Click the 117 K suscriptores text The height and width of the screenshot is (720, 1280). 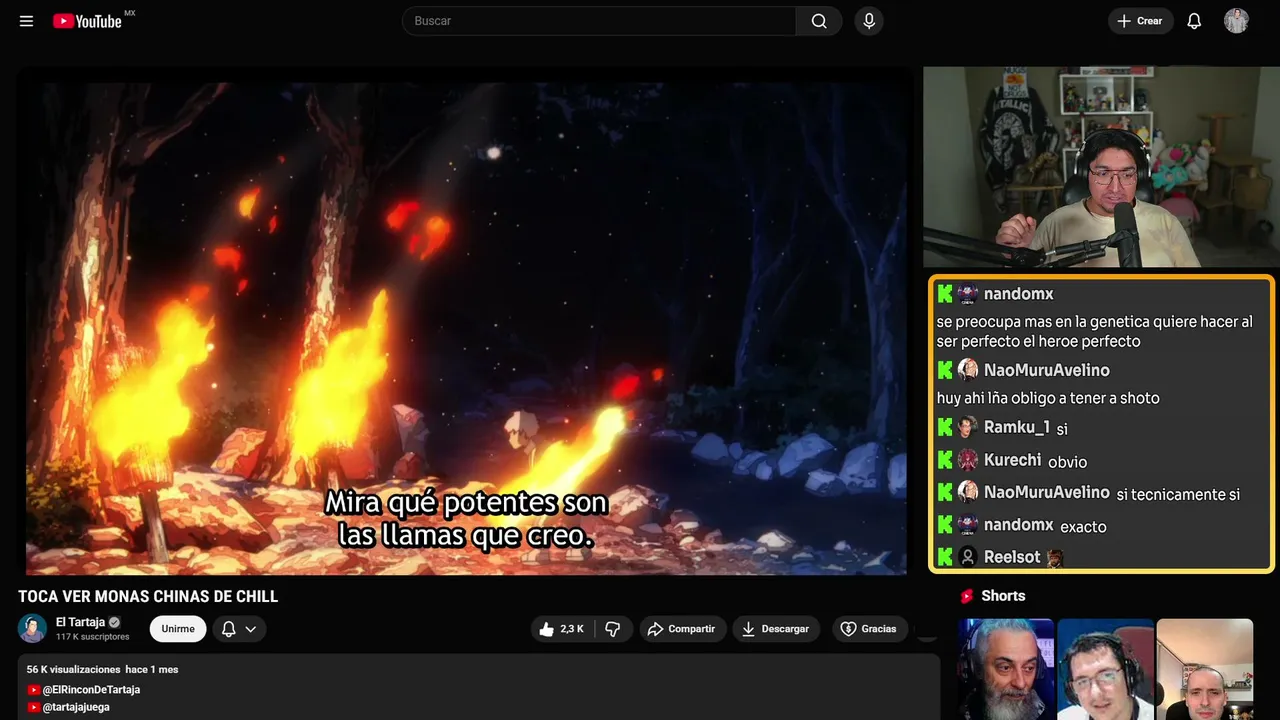pyautogui.click(x=93, y=637)
